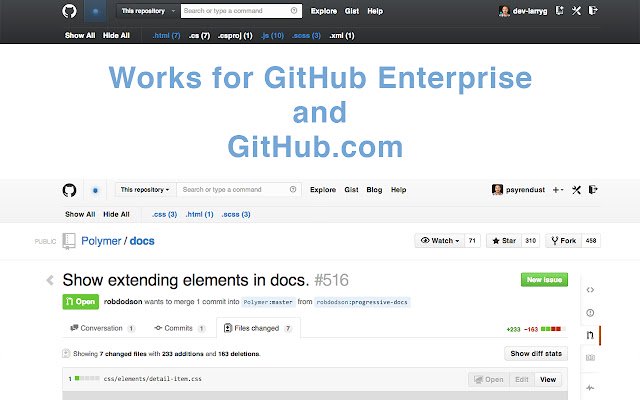The height and width of the screenshot is (400, 640).
Task: Open This repository dropdown in dark header
Action: [147, 11]
